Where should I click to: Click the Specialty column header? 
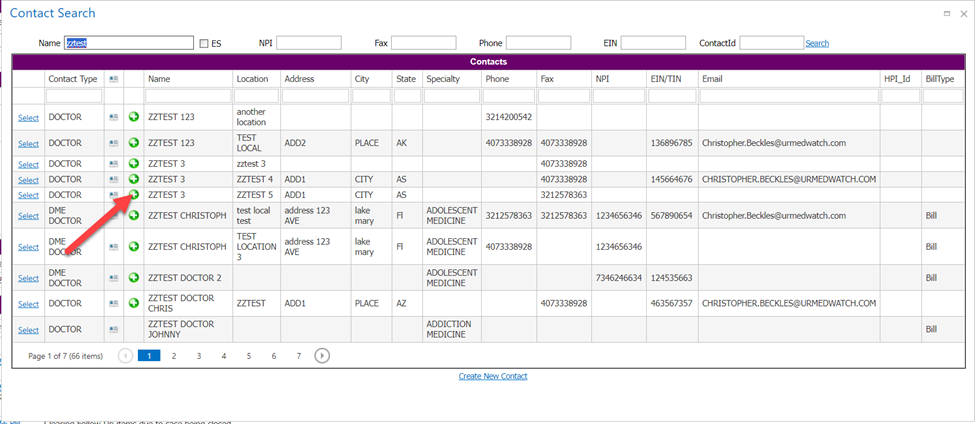442,78
